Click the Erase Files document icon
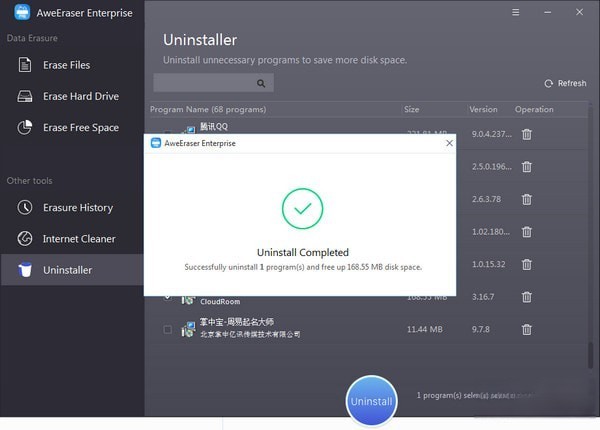Viewport: 600px width, 430px height. click(x=25, y=65)
